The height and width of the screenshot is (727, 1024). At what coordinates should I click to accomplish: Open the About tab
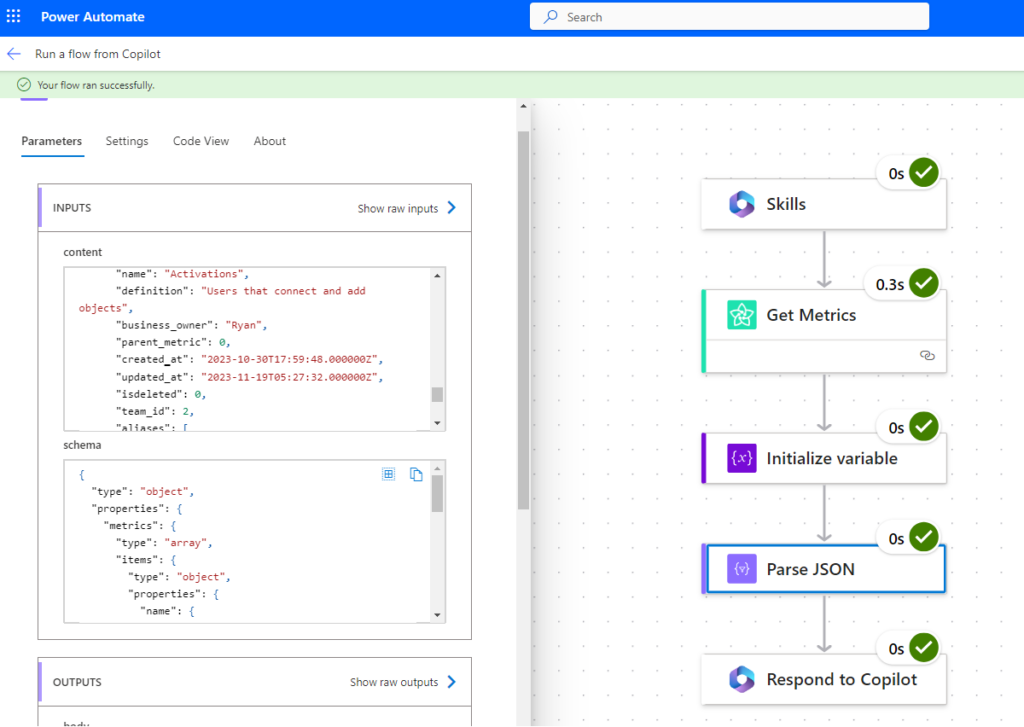pos(270,141)
